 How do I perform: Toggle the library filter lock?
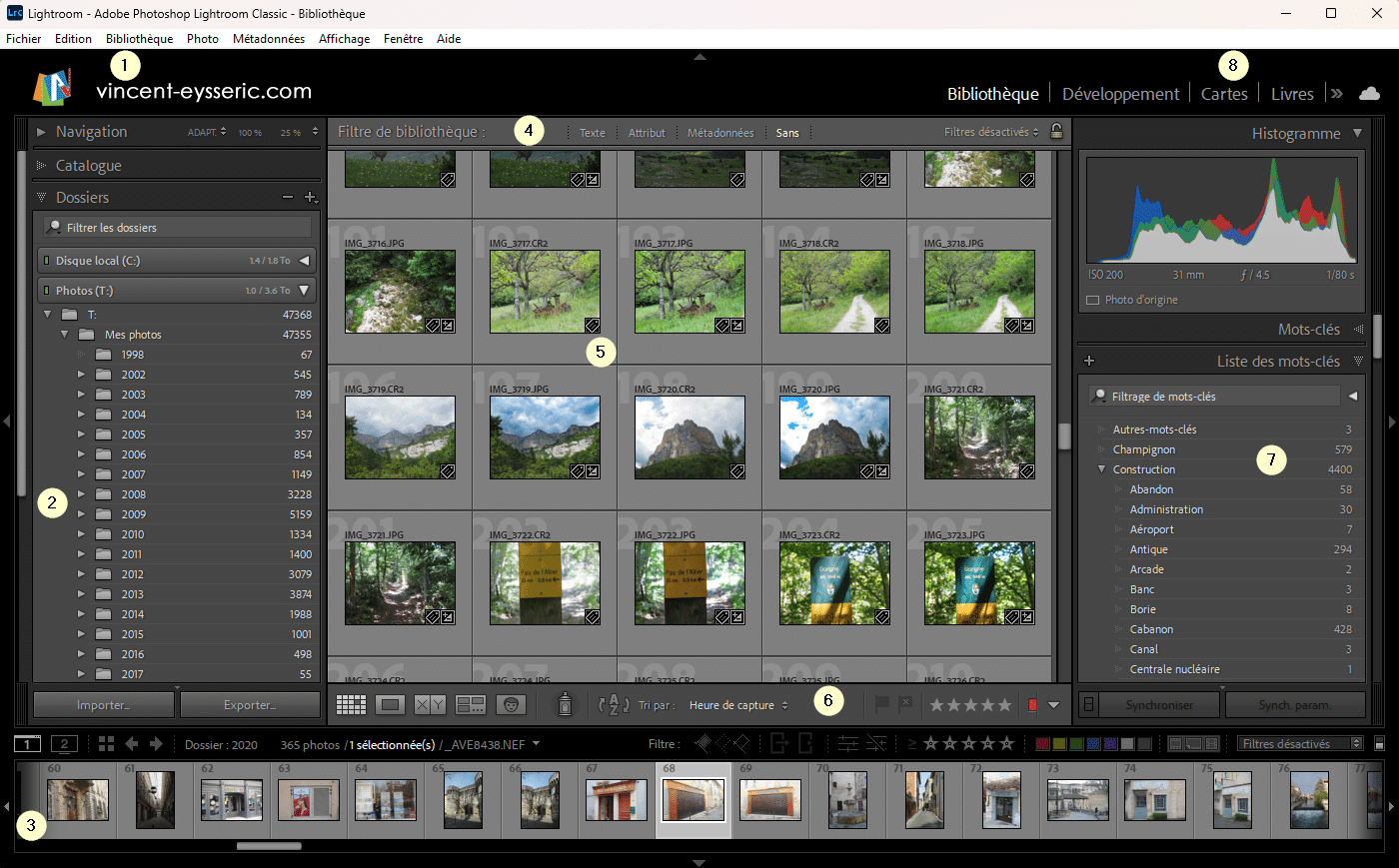1056,132
